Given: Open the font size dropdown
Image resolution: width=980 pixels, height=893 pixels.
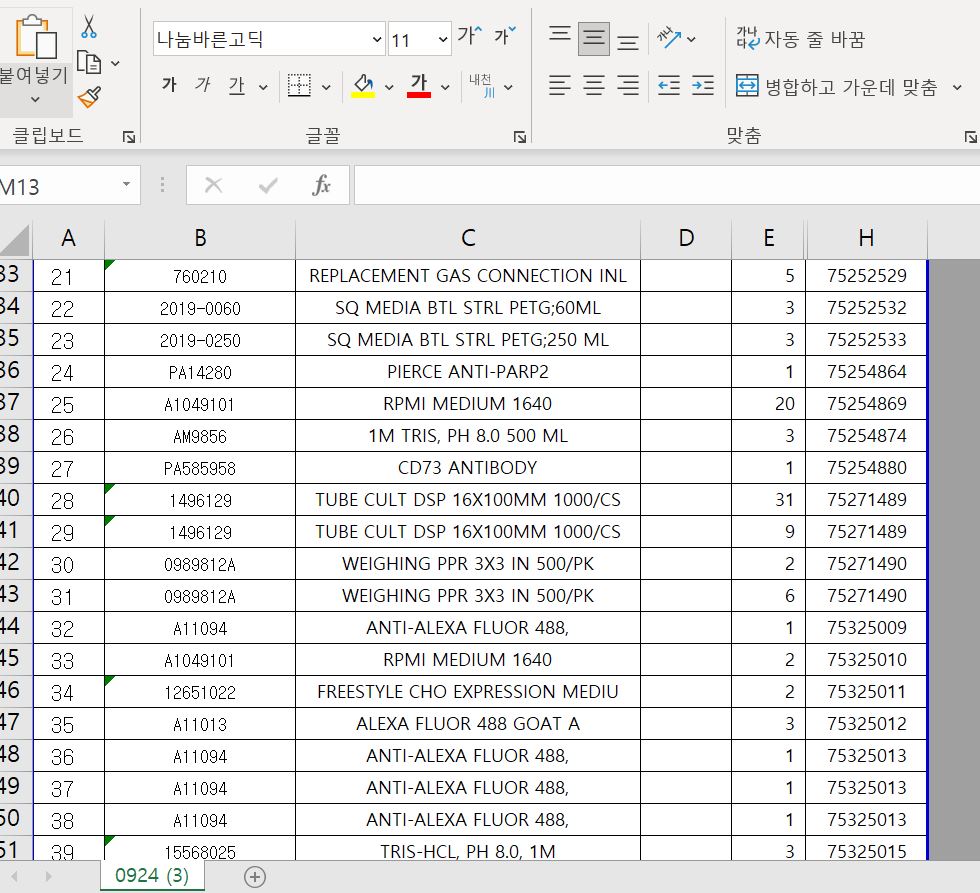Looking at the screenshot, I should point(442,39).
